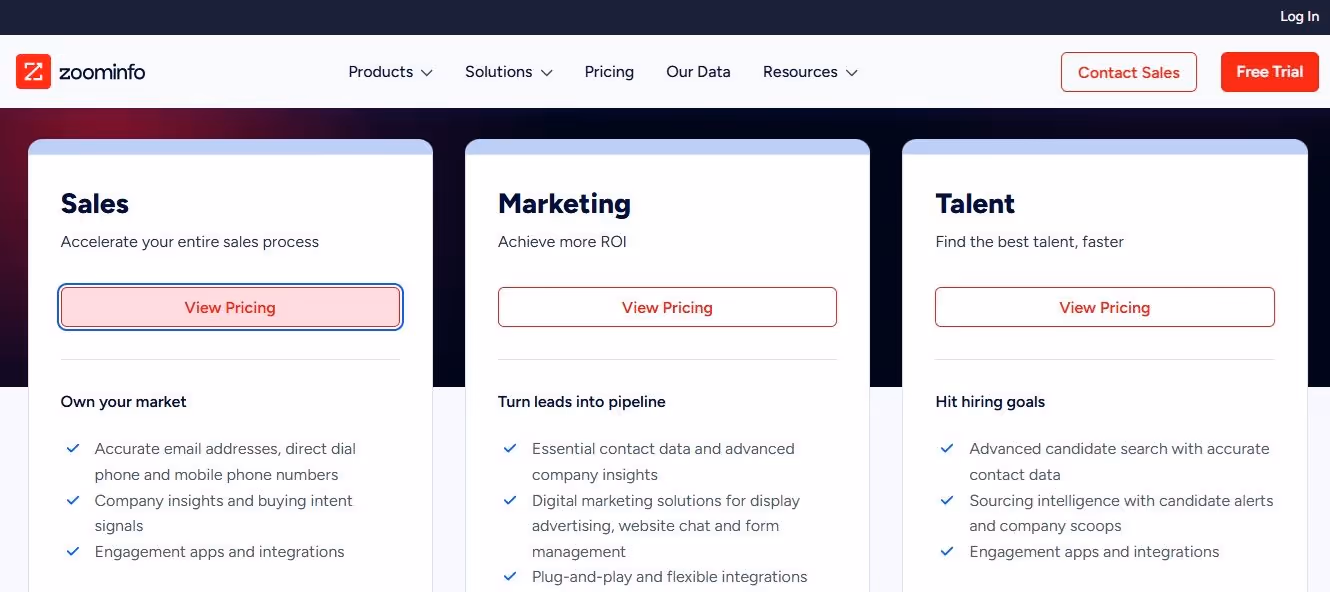This screenshot has height=592, width=1330.
Task: Click the checkmark beside "Sourcing intelligence"
Action: point(947,500)
